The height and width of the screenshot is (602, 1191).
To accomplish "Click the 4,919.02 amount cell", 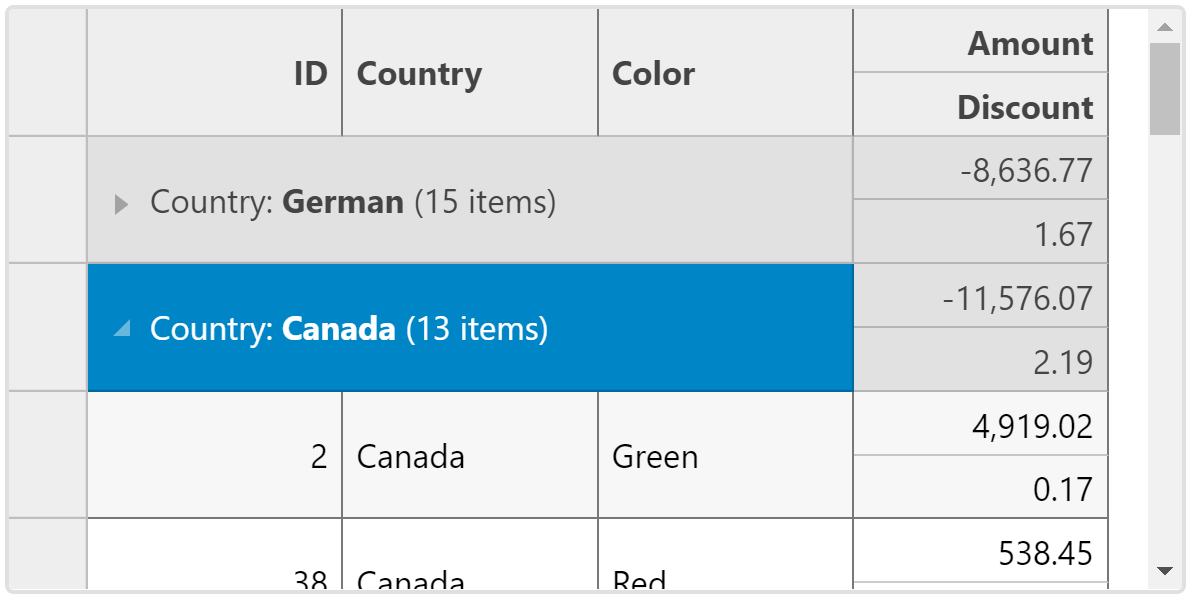I will [981, 424].
